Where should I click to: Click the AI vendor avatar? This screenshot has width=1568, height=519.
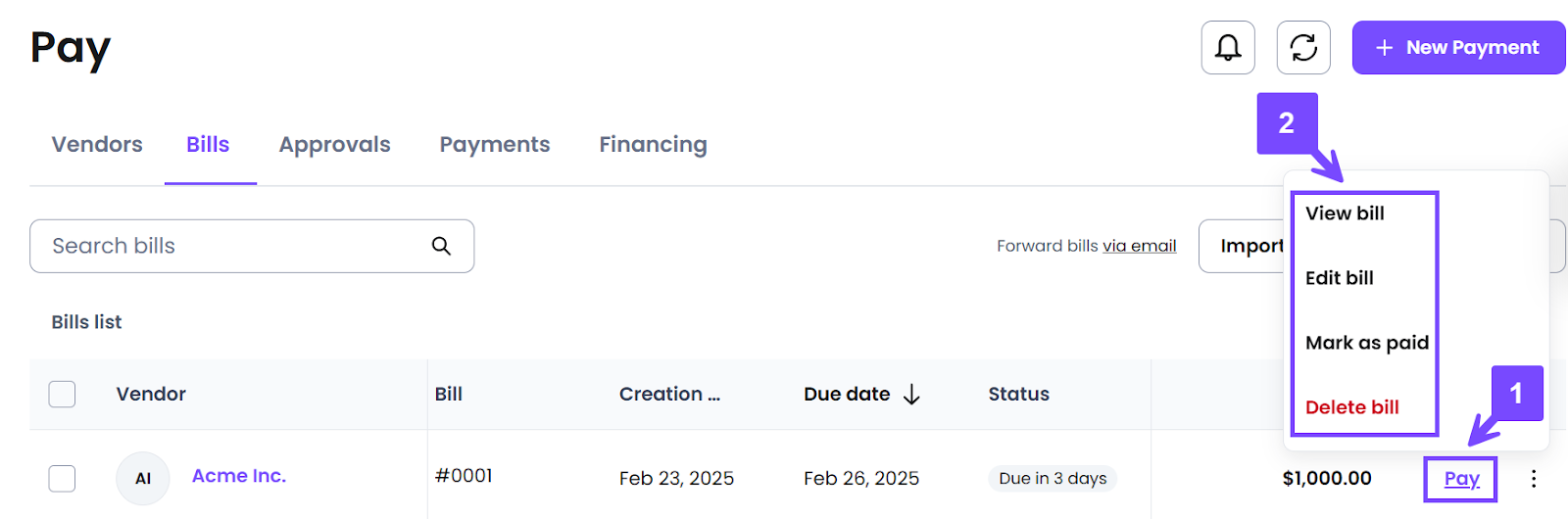tap(143, 479)
